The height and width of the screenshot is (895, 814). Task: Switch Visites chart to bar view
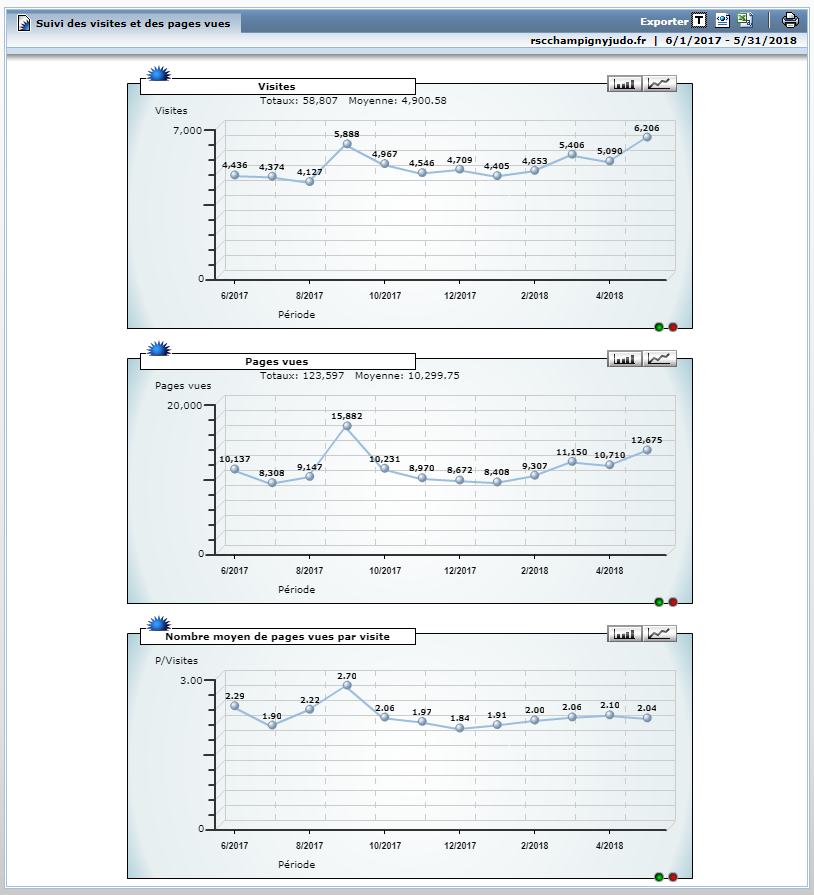[624, 84]
